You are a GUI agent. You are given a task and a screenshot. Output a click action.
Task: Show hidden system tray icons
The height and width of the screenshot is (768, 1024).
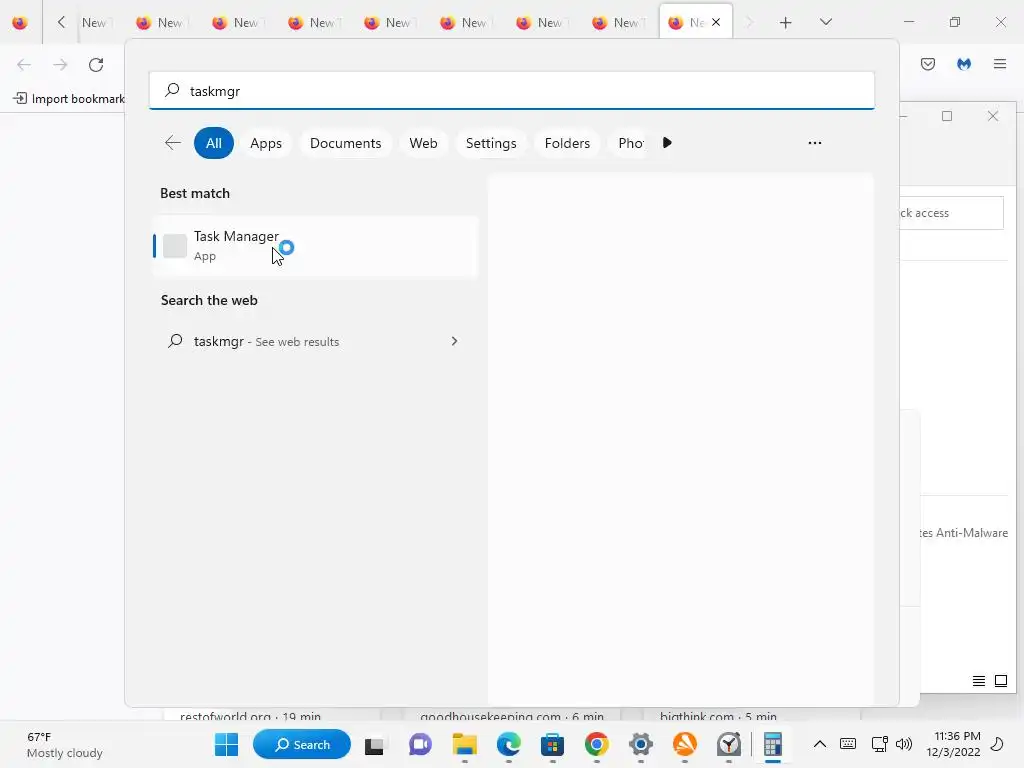tap(820, 744)
